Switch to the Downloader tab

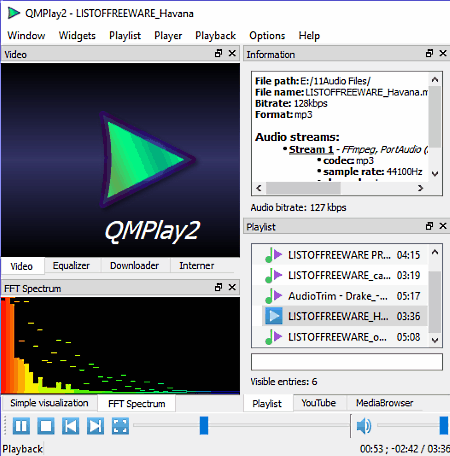pos(135,266)
